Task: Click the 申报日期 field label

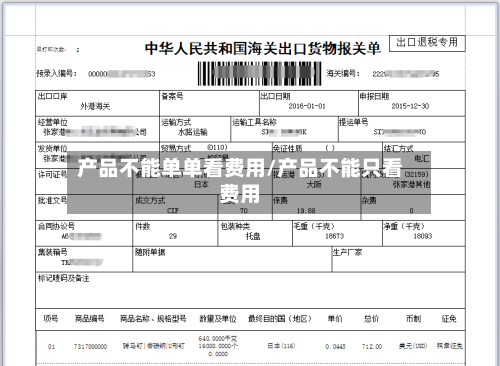Action: click(374, 97)
